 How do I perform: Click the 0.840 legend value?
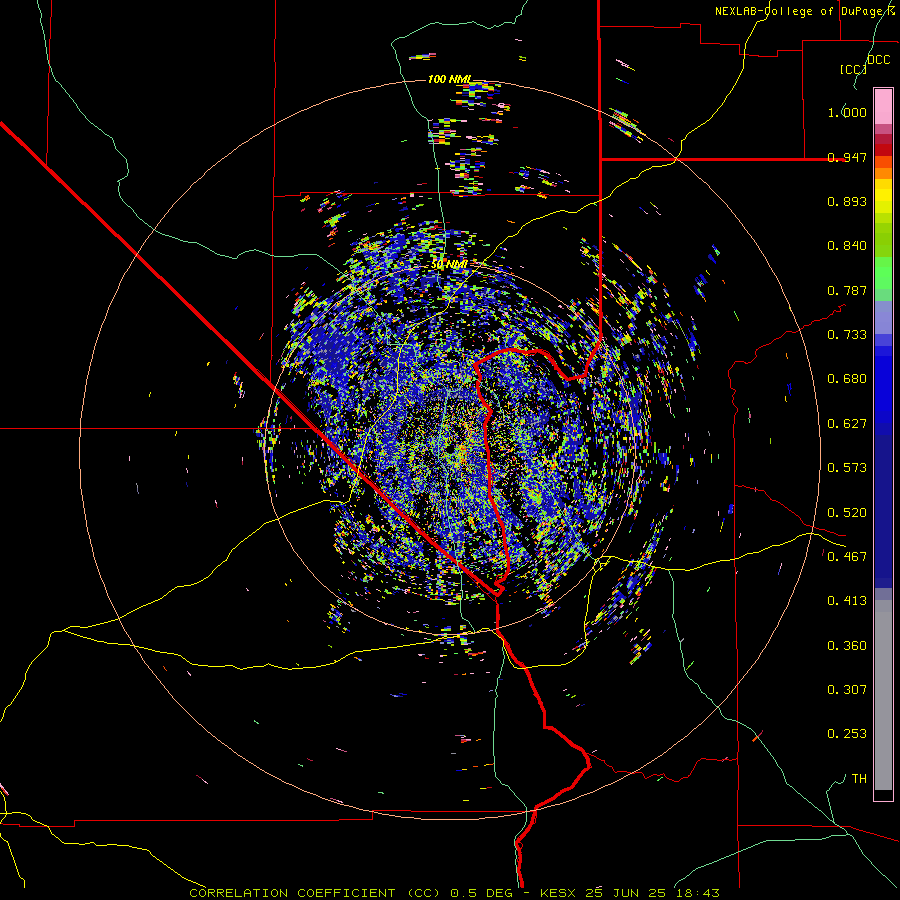click(847, 246)
